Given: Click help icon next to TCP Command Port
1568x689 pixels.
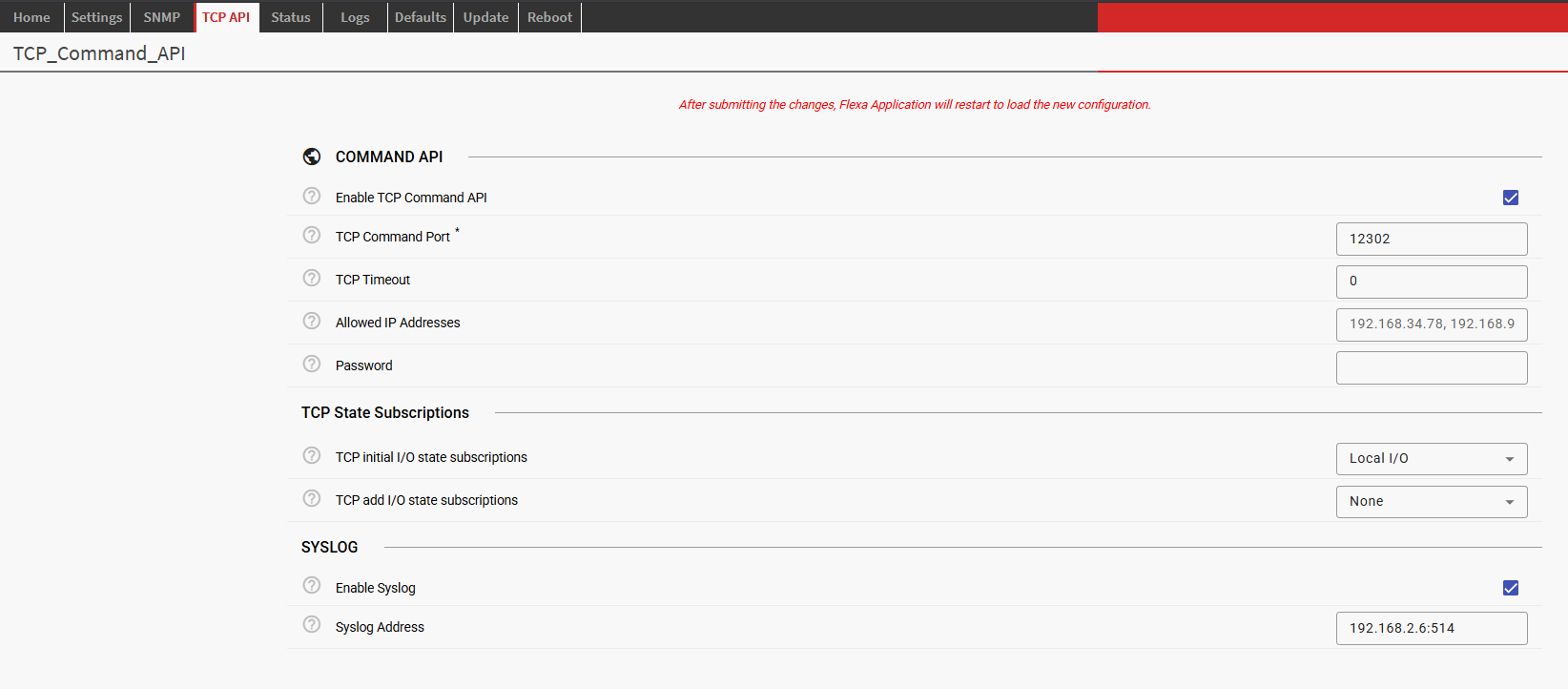Looking at the screenshot, I should point(312,235).
